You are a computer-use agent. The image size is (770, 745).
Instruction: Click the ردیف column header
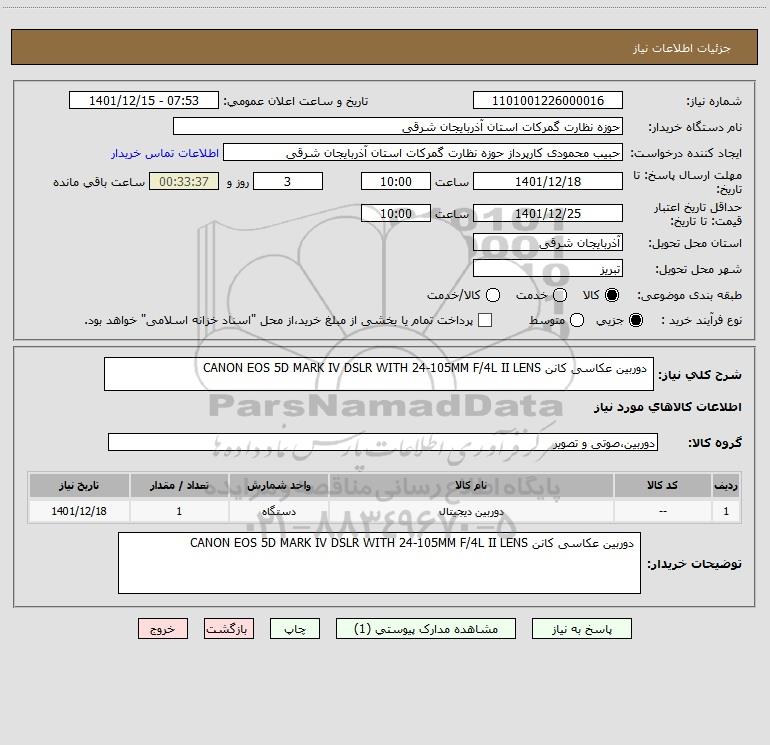(x=726, y=485)
